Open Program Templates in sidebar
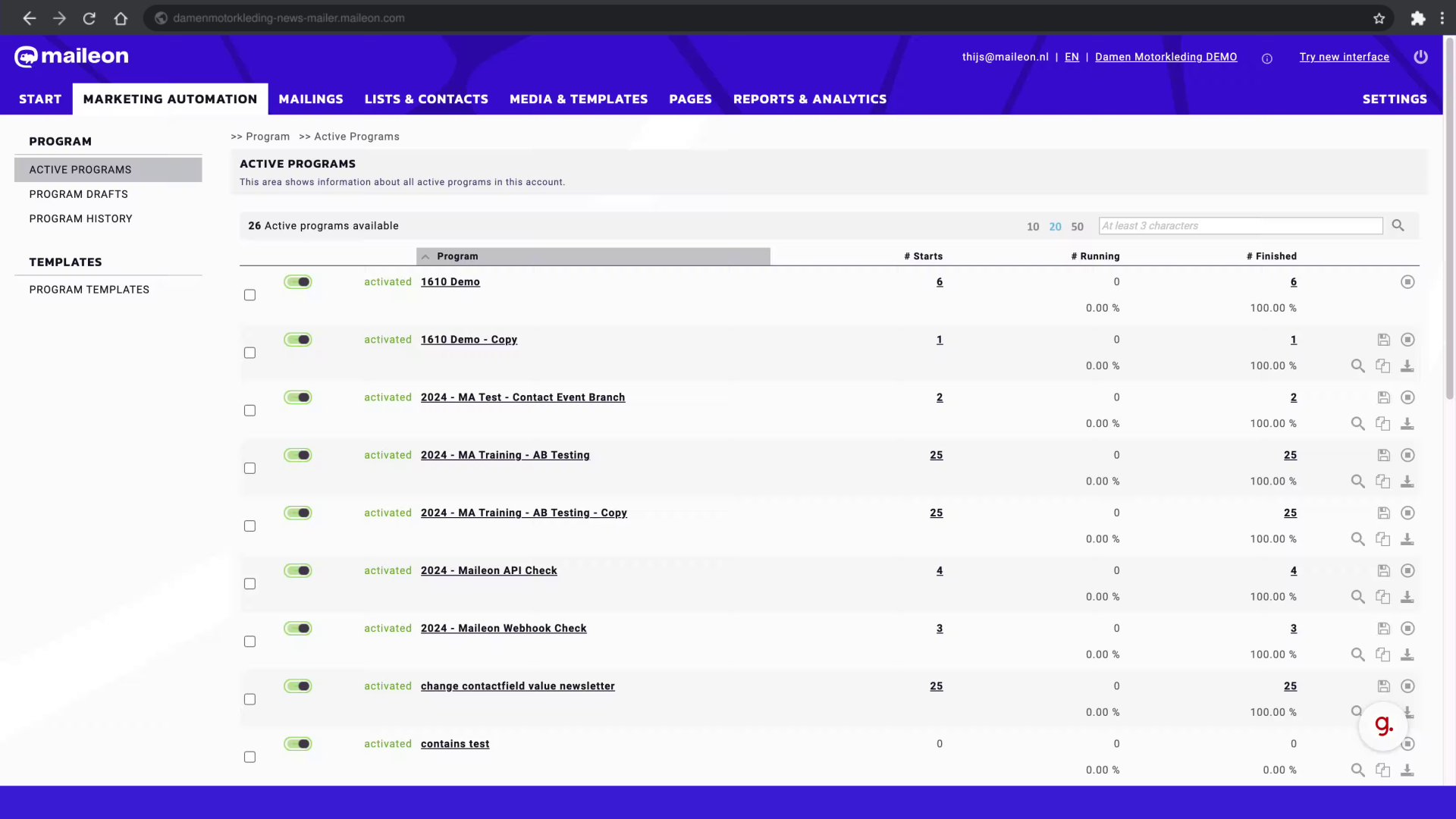Image resolution: width=1456 pixels, height=819 pixels. coord(89,290)
